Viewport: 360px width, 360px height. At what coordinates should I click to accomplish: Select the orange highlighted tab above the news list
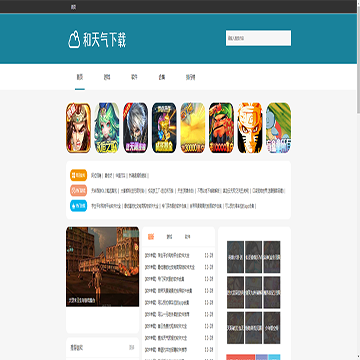pyautogui.click(x=151, y=237)
